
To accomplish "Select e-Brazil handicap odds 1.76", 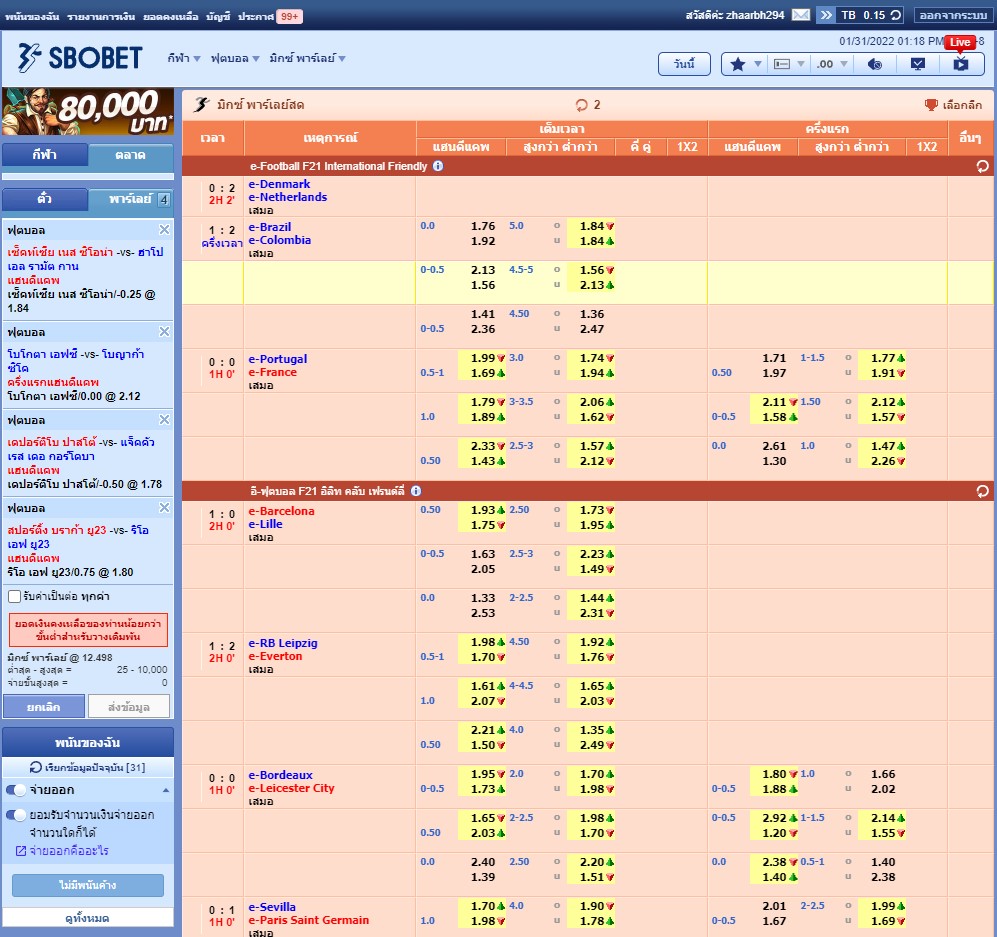I will [483, 226].
